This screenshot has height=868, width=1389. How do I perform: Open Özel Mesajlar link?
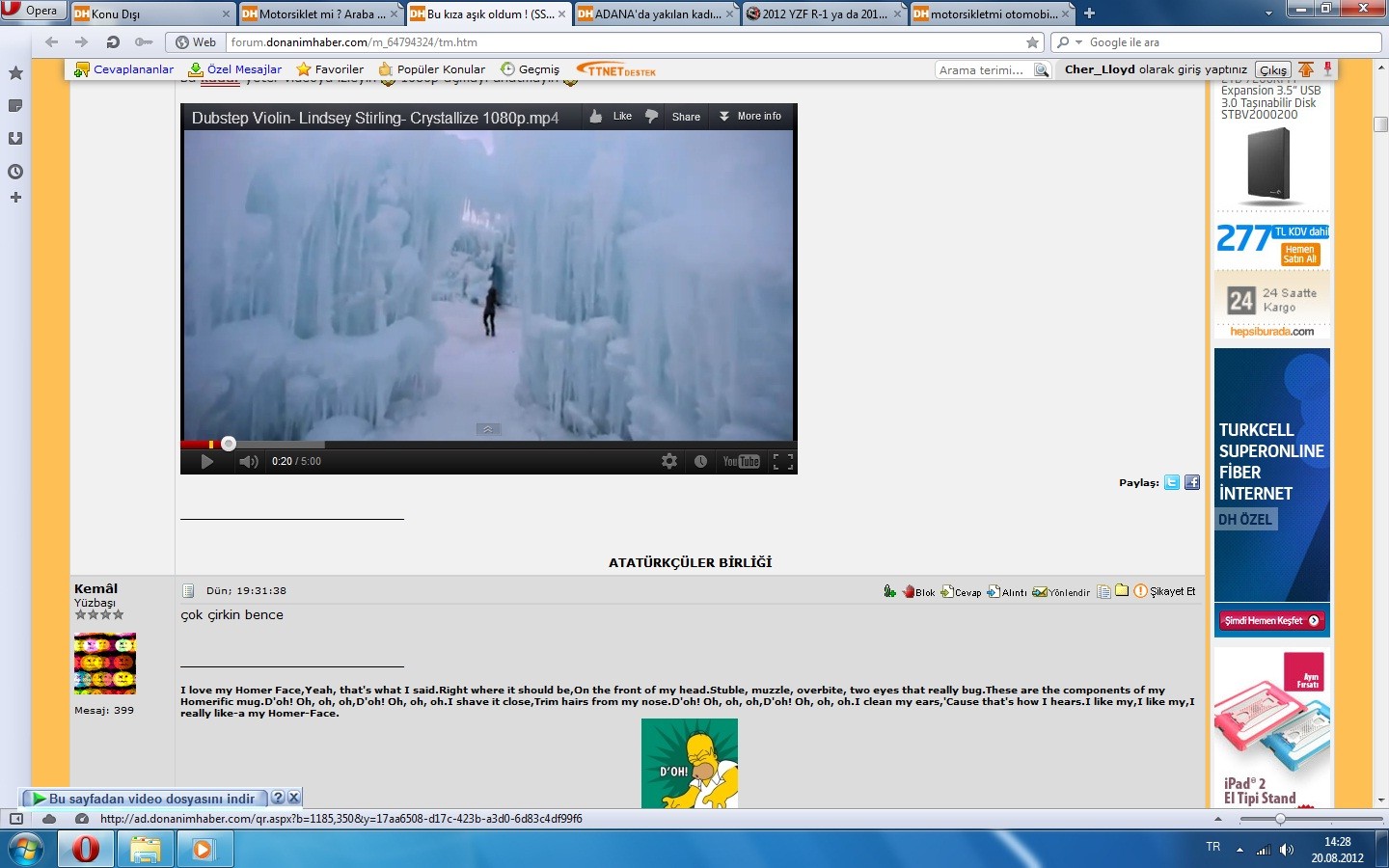234,69
